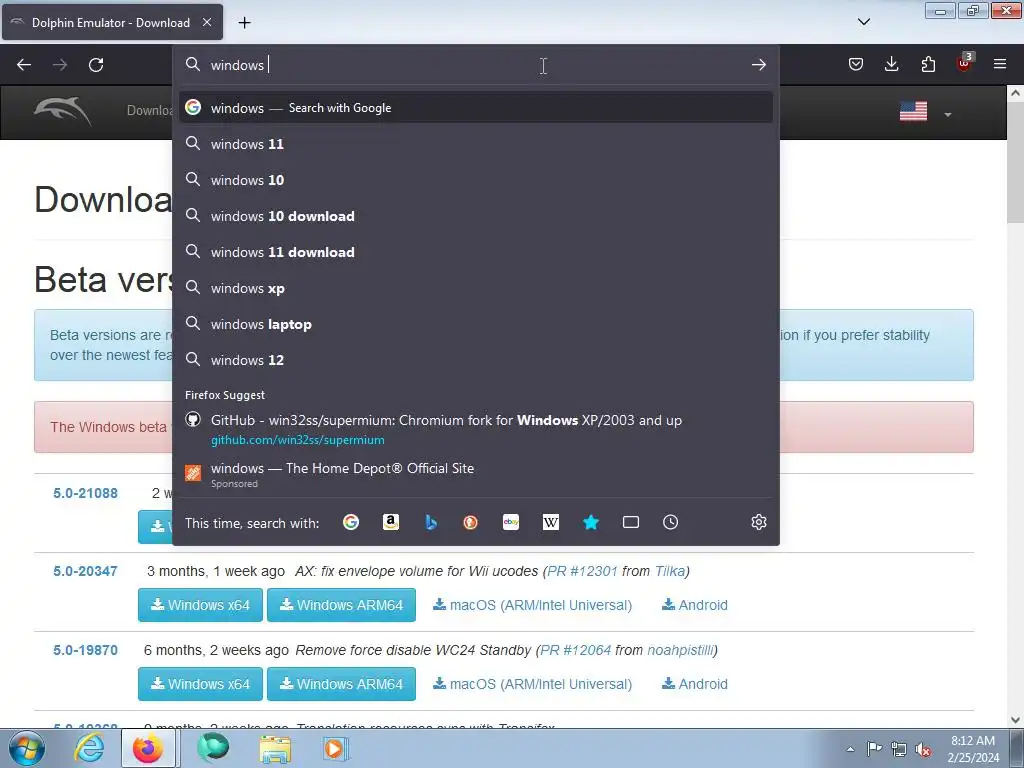Open the Windows Start menu
This screenshot has height=768, width=1024.
tap(27, 748)
